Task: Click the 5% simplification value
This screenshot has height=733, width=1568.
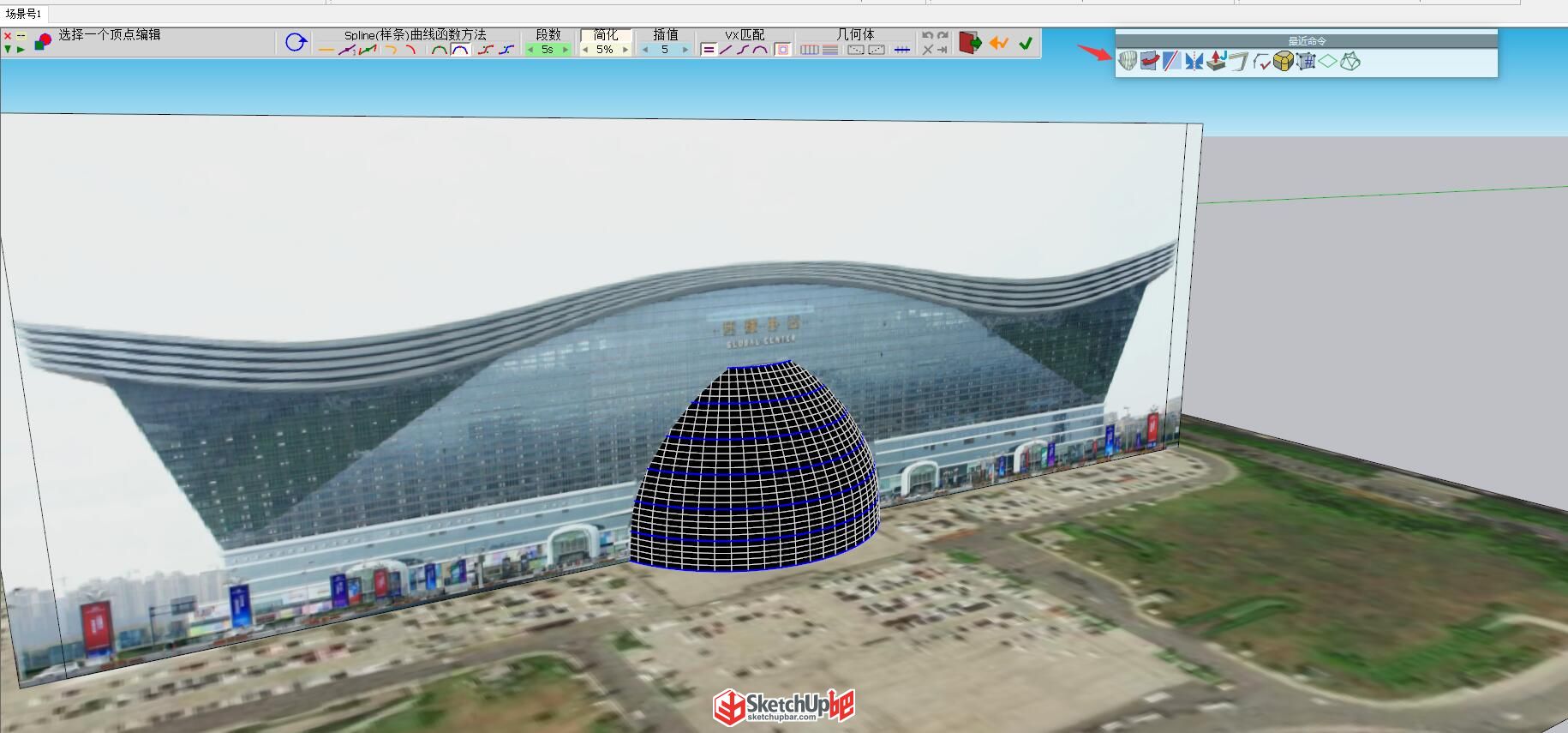Action: pyautogui.click(x=605, y=50)
